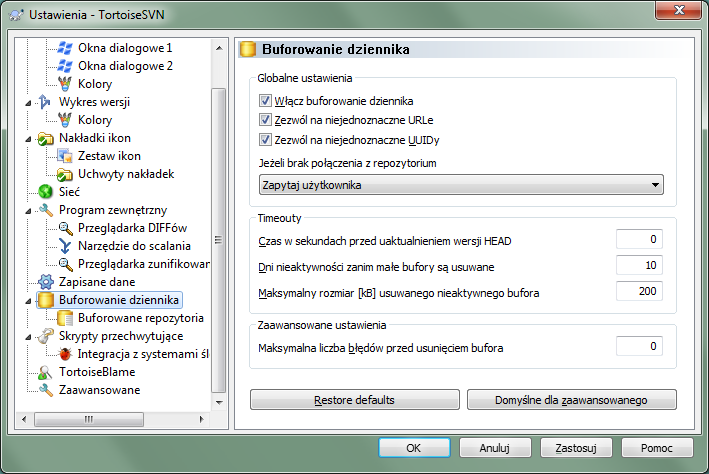The width and height of the screenshot is (709, 474).
Task: Click the tree scrollbar up arrow
Action: (219, 48)
